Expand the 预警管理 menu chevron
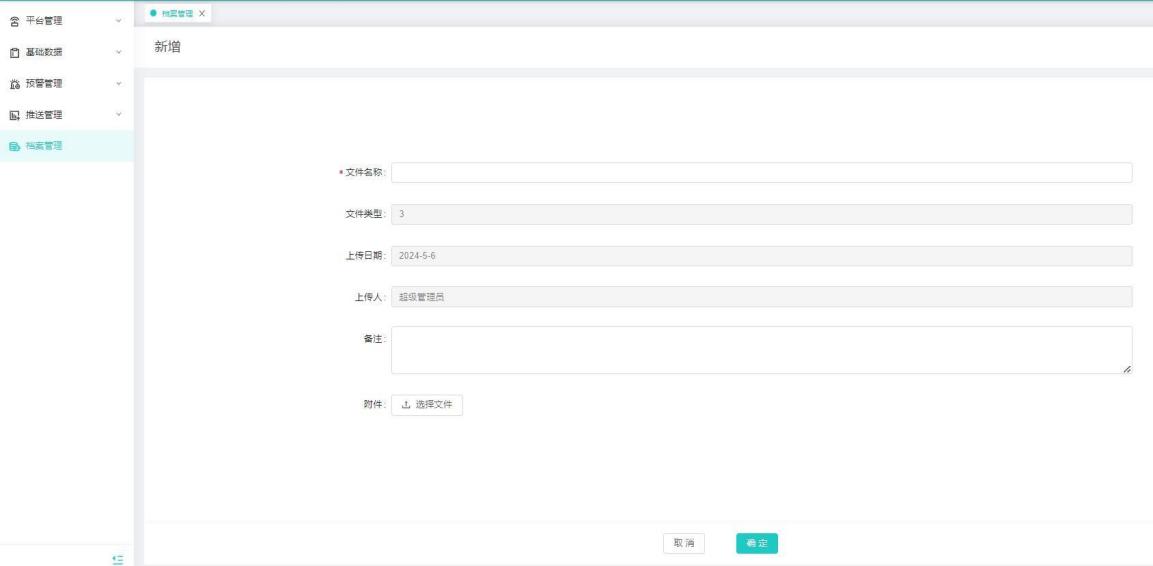The image size is (1153, 566). pos(119,83)
